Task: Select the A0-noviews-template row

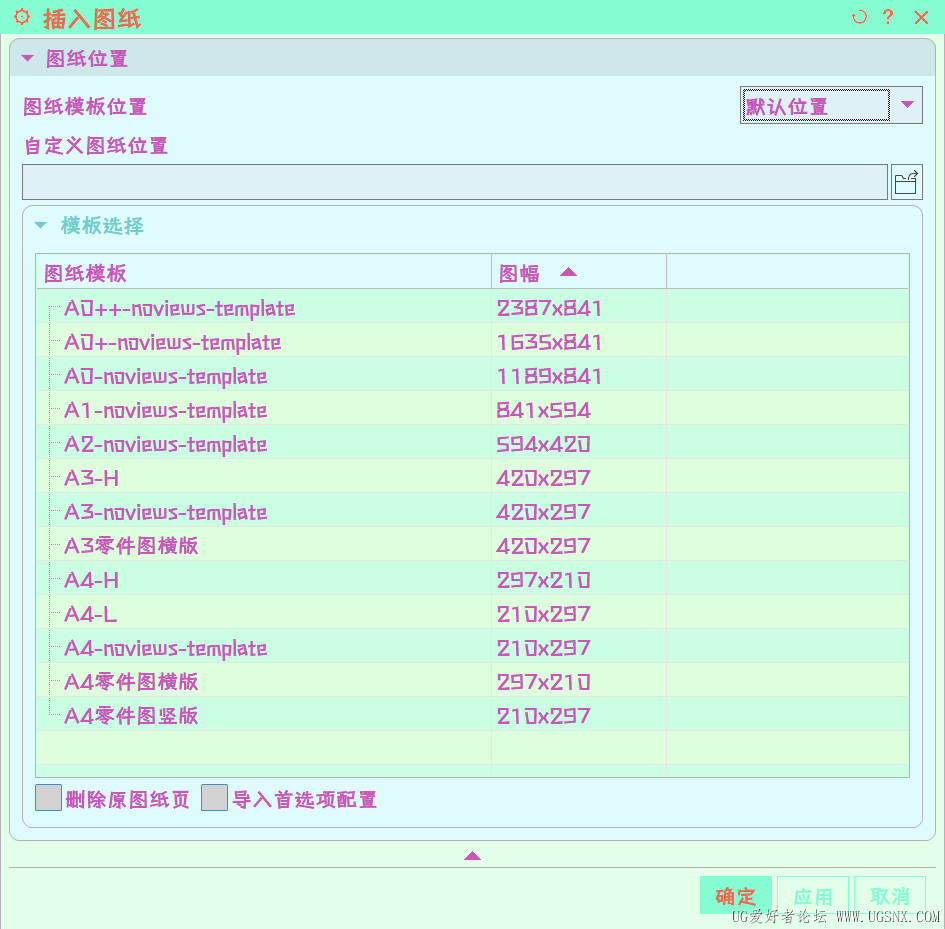Action: pyautogui.click(x=472, y=376)
